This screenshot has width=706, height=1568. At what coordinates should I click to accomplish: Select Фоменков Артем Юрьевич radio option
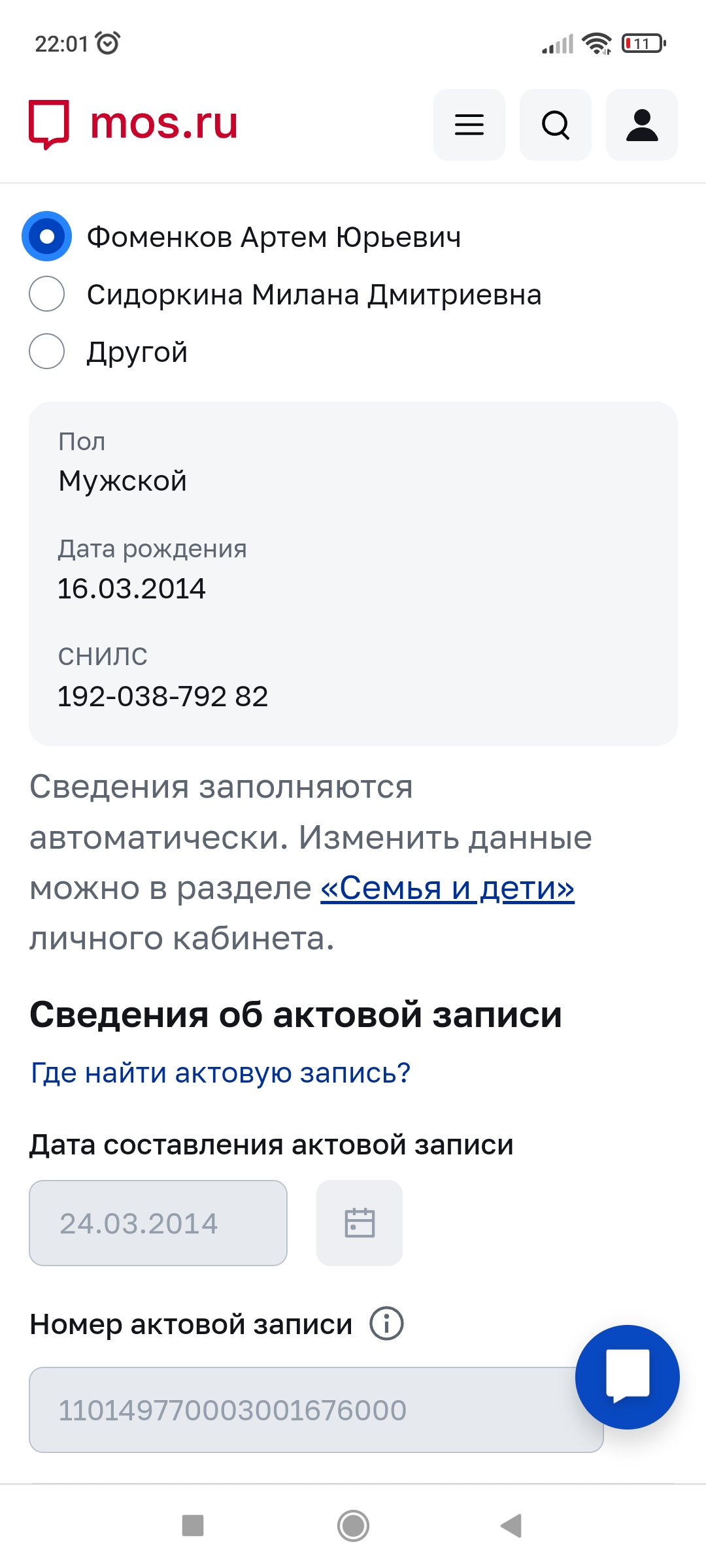pyautogui.click(x=47, y=237)
